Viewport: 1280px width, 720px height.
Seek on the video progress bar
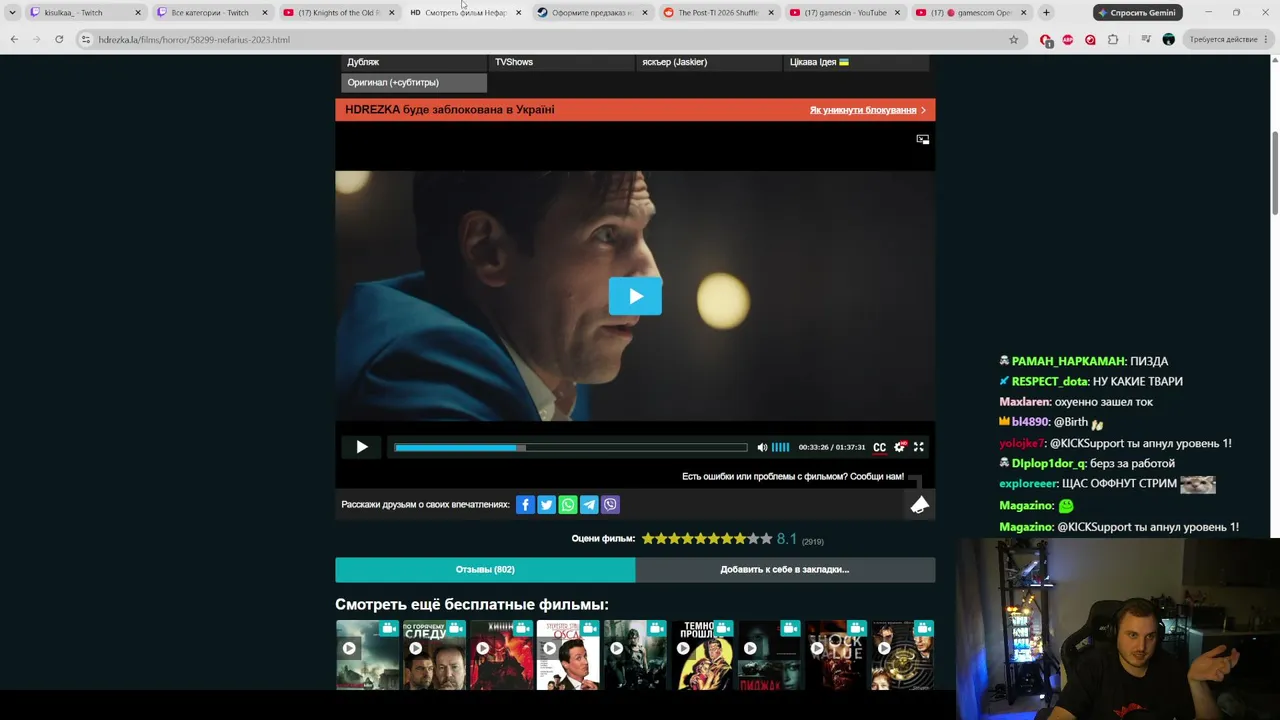(571, 447)
